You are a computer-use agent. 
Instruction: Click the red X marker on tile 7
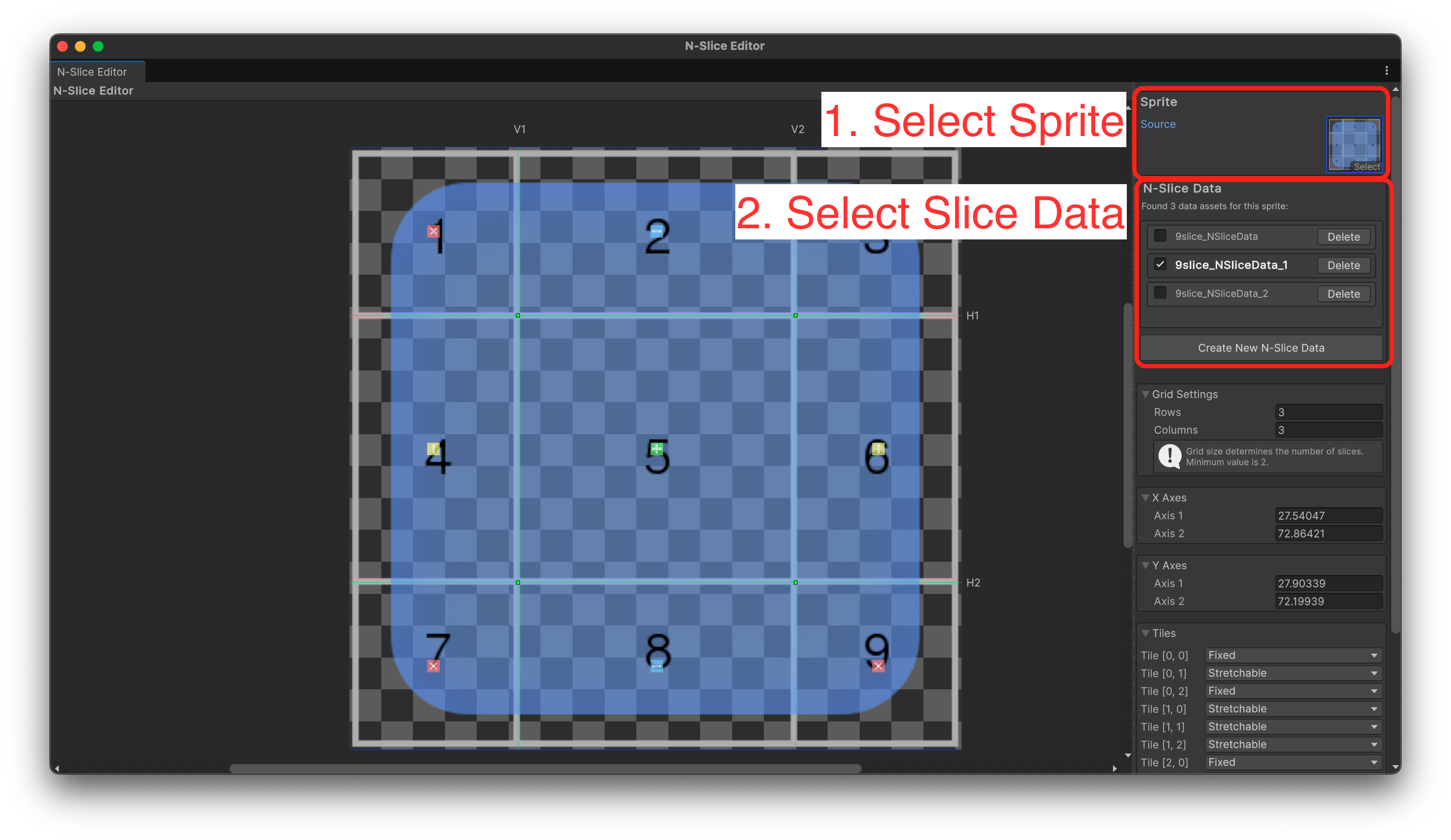[x=433, y=666]
